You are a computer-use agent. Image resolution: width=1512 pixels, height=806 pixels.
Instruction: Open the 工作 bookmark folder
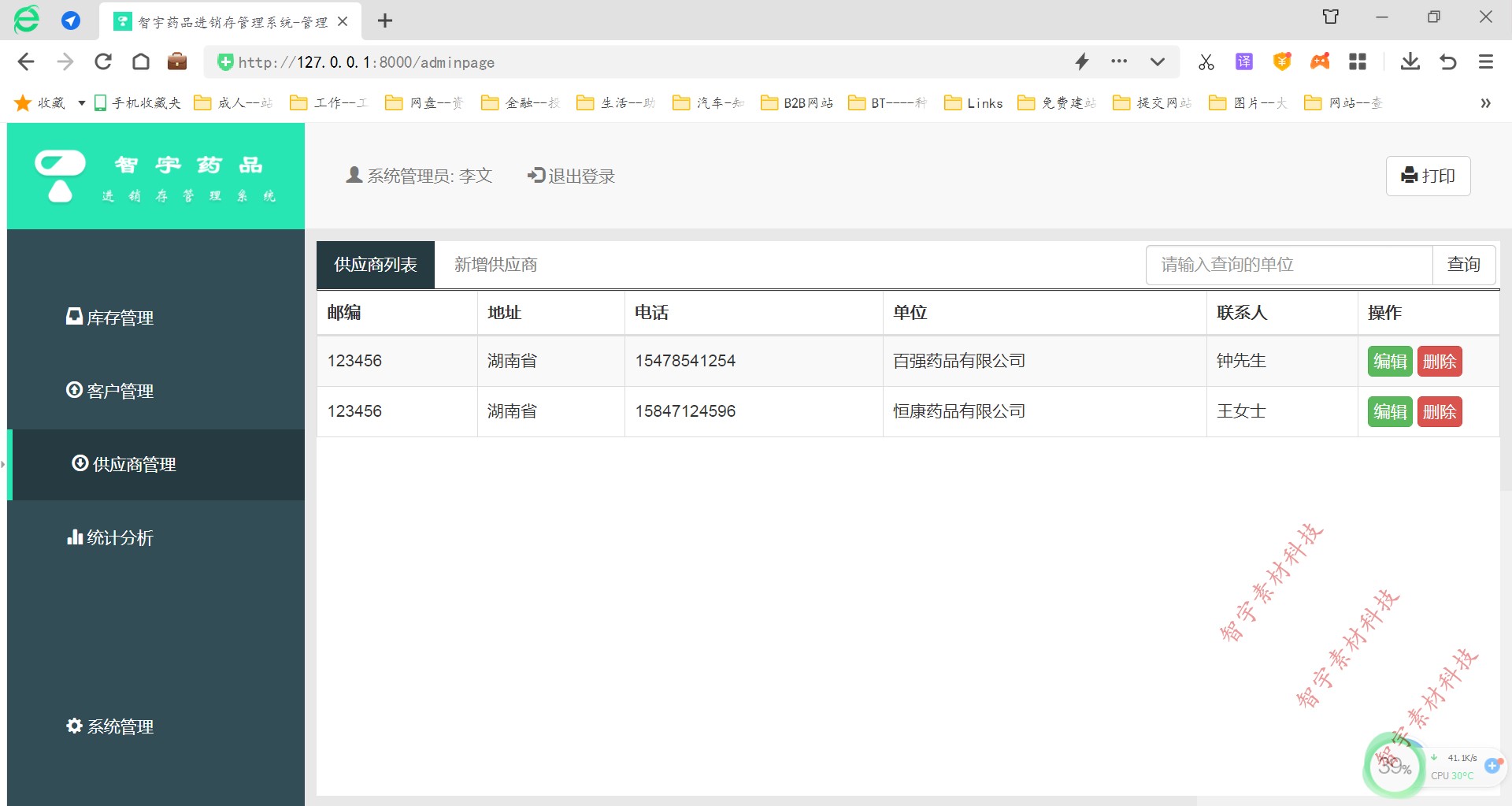(x=328, y=102)
